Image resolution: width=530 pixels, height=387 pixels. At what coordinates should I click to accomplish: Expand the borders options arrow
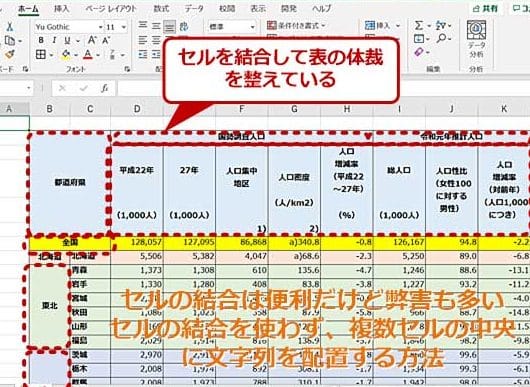[51, 55]
